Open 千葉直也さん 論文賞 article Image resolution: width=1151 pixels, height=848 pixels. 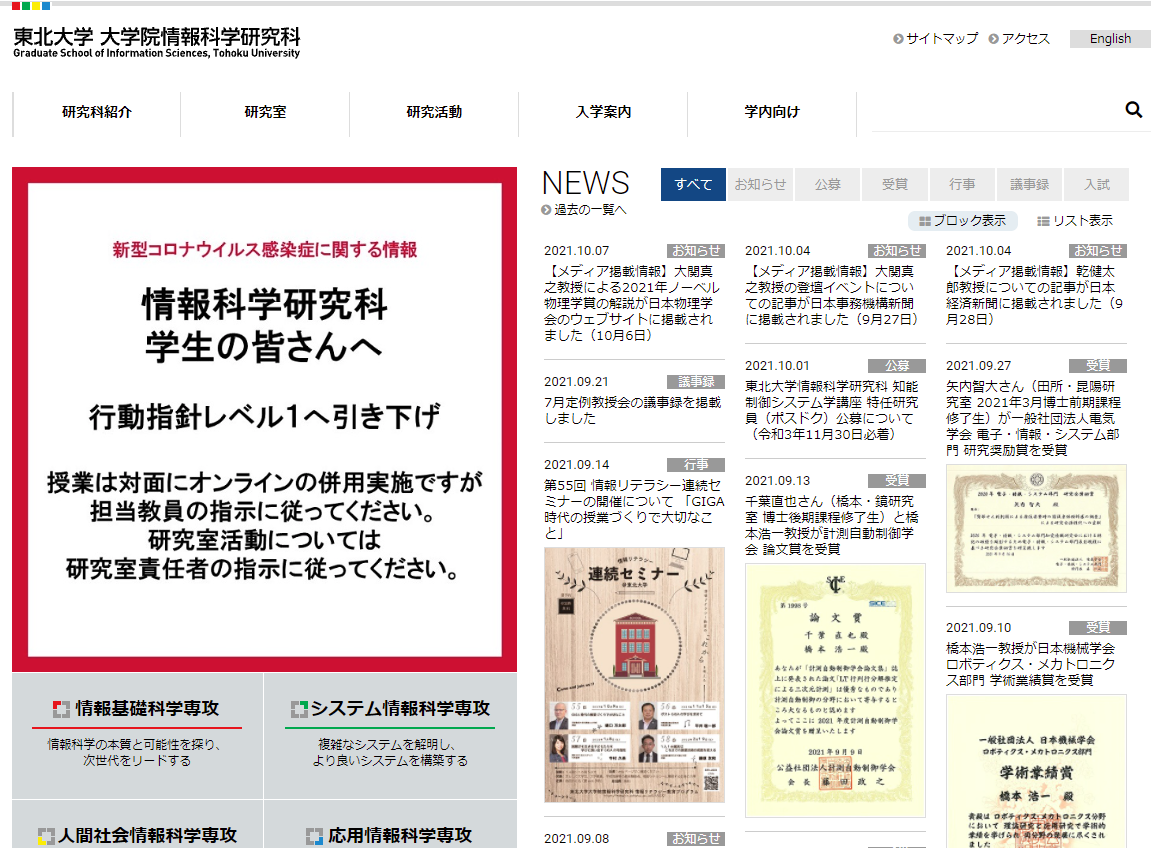point(832,526)
